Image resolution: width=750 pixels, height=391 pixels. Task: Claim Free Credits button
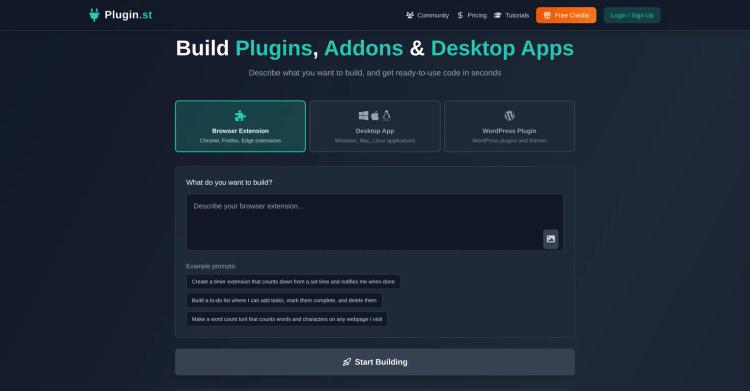[x=566, y=15]
